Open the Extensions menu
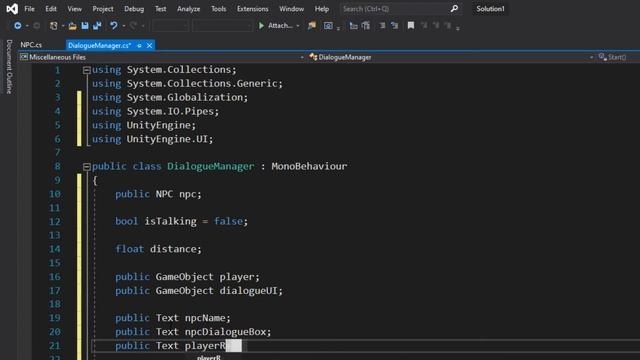640x360 pixels. 253,9
